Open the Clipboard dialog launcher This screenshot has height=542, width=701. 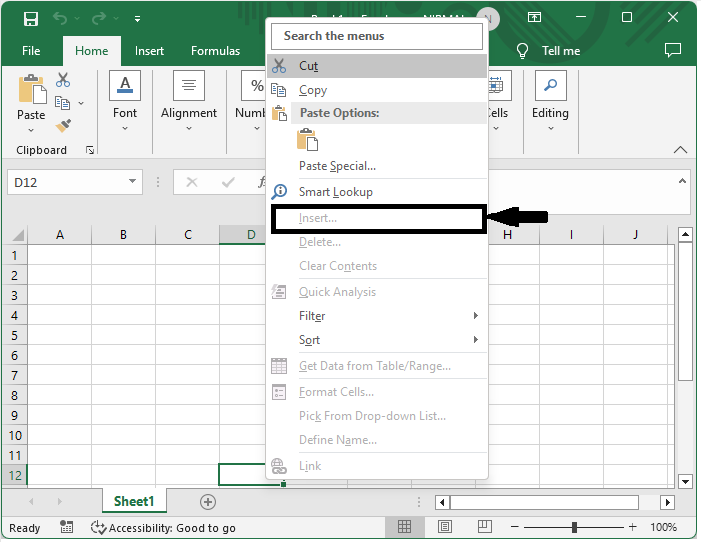tap(90, 150)
